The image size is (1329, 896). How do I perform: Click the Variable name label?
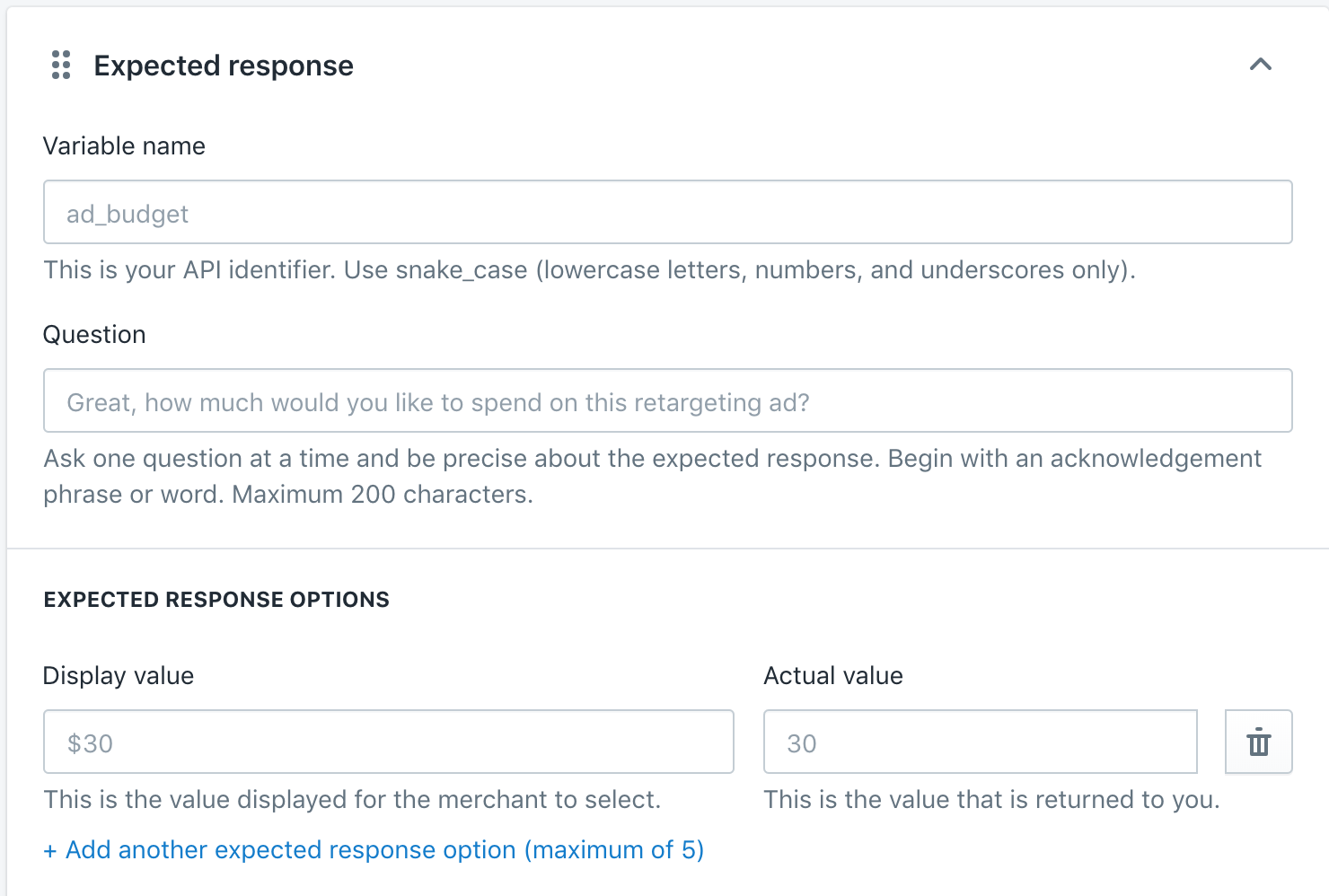(x=124, y=146)
